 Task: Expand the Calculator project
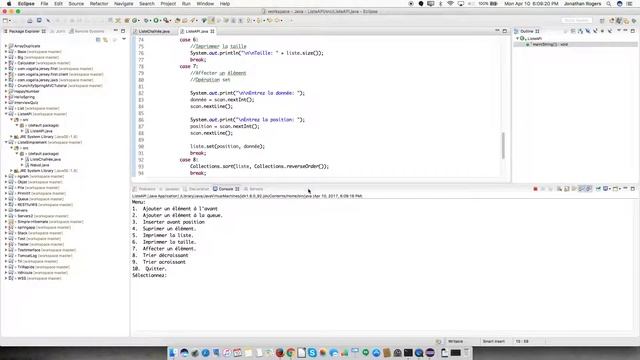click(6, 63)
